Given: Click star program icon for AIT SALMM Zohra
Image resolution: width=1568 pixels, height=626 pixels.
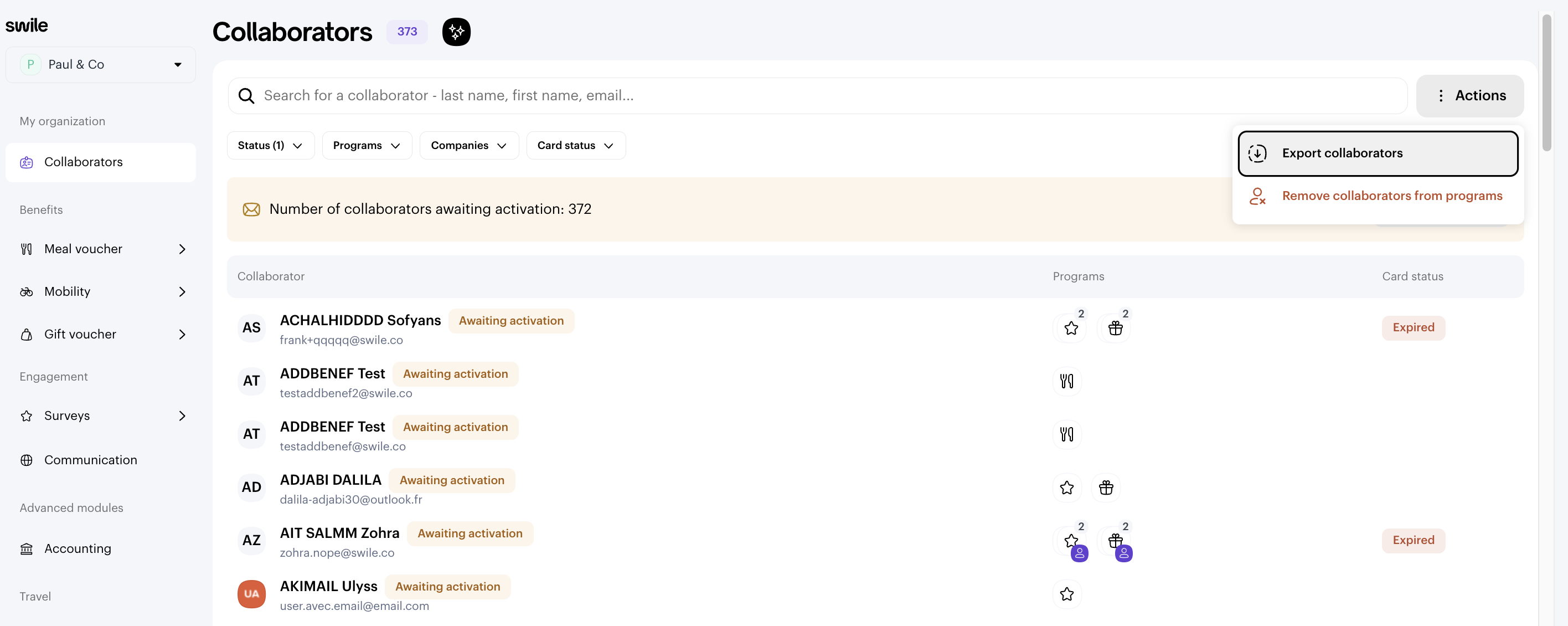Looking at the screenshot, I should pyautogui.click(x=1071, y=541).
